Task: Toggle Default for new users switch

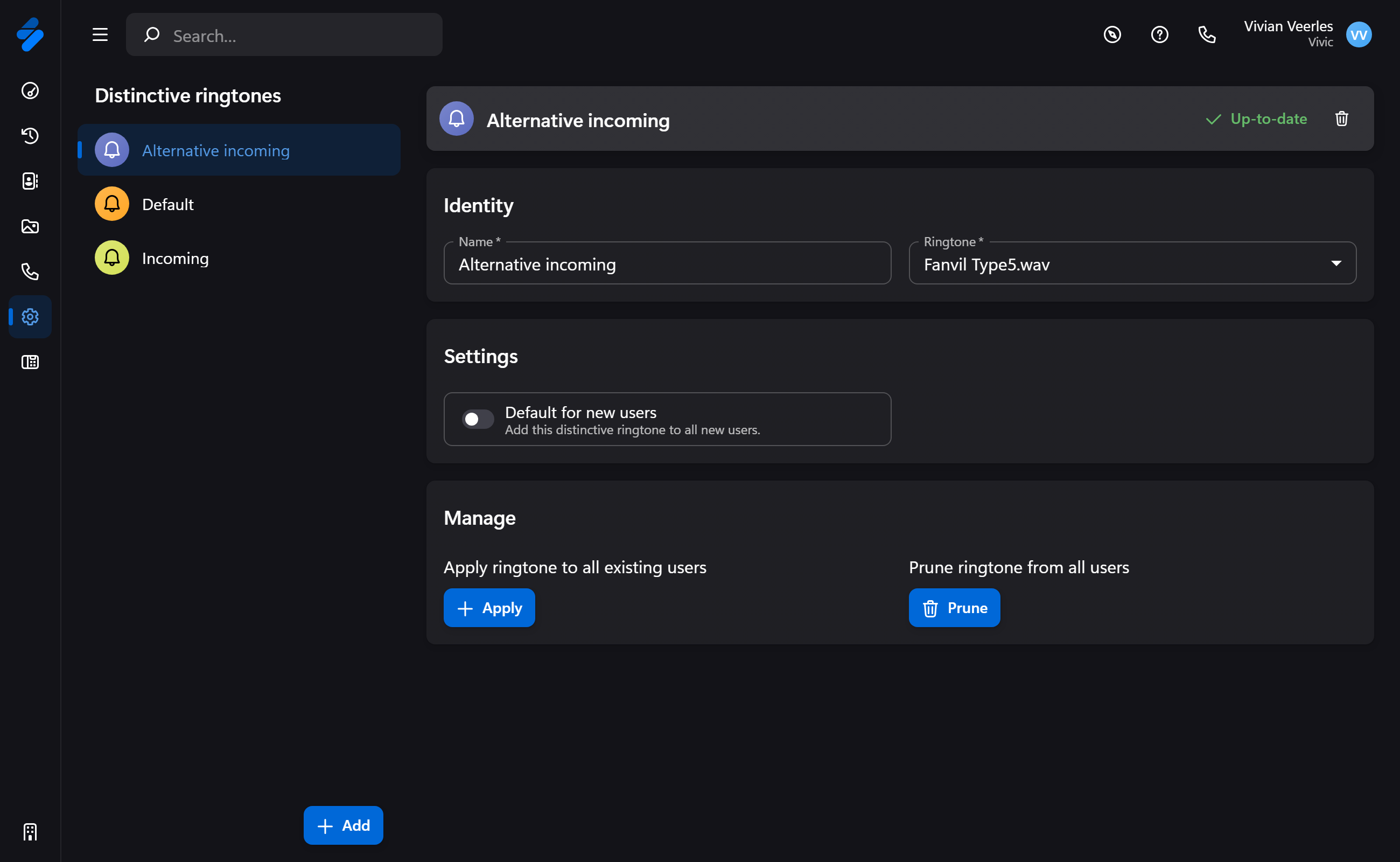Action: [x=478, y=419]
